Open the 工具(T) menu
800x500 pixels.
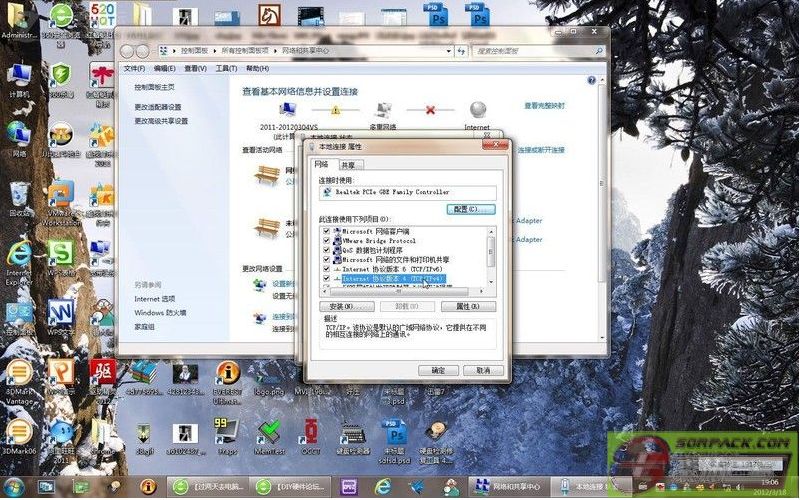click(226, 68)
